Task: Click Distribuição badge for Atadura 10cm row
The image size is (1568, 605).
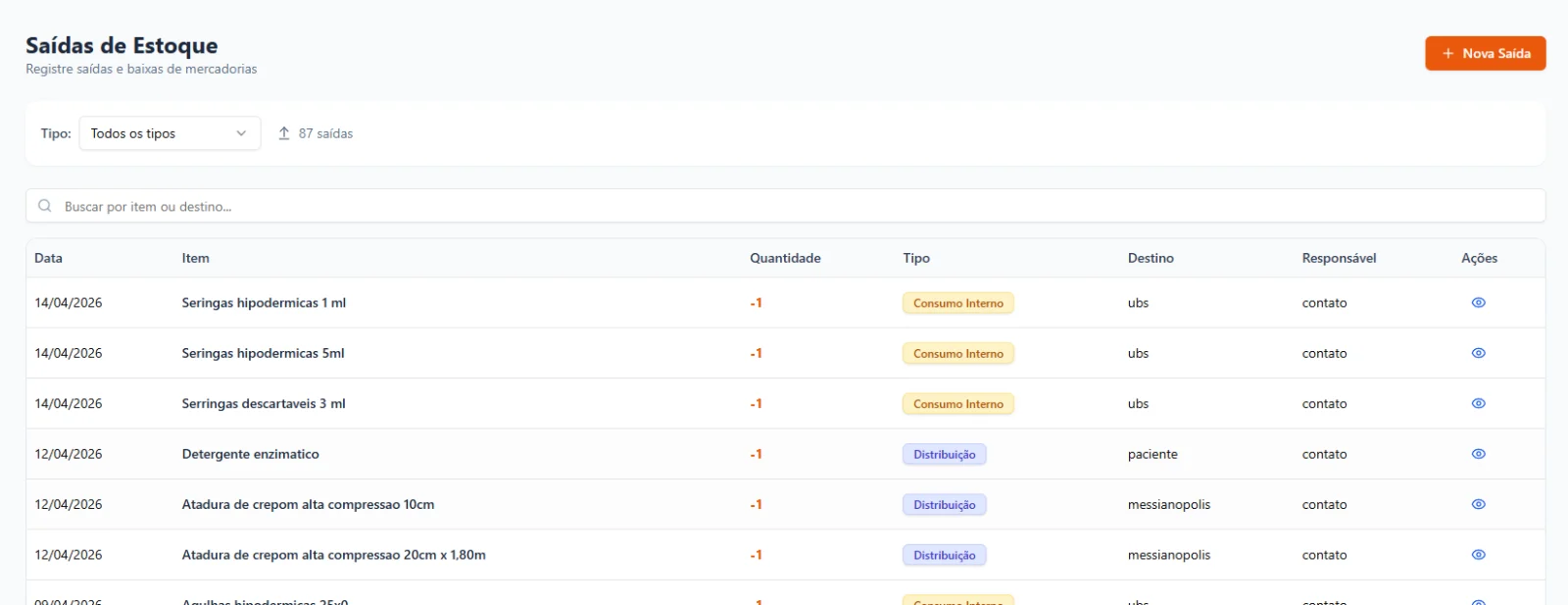Action: pos(944,505)
